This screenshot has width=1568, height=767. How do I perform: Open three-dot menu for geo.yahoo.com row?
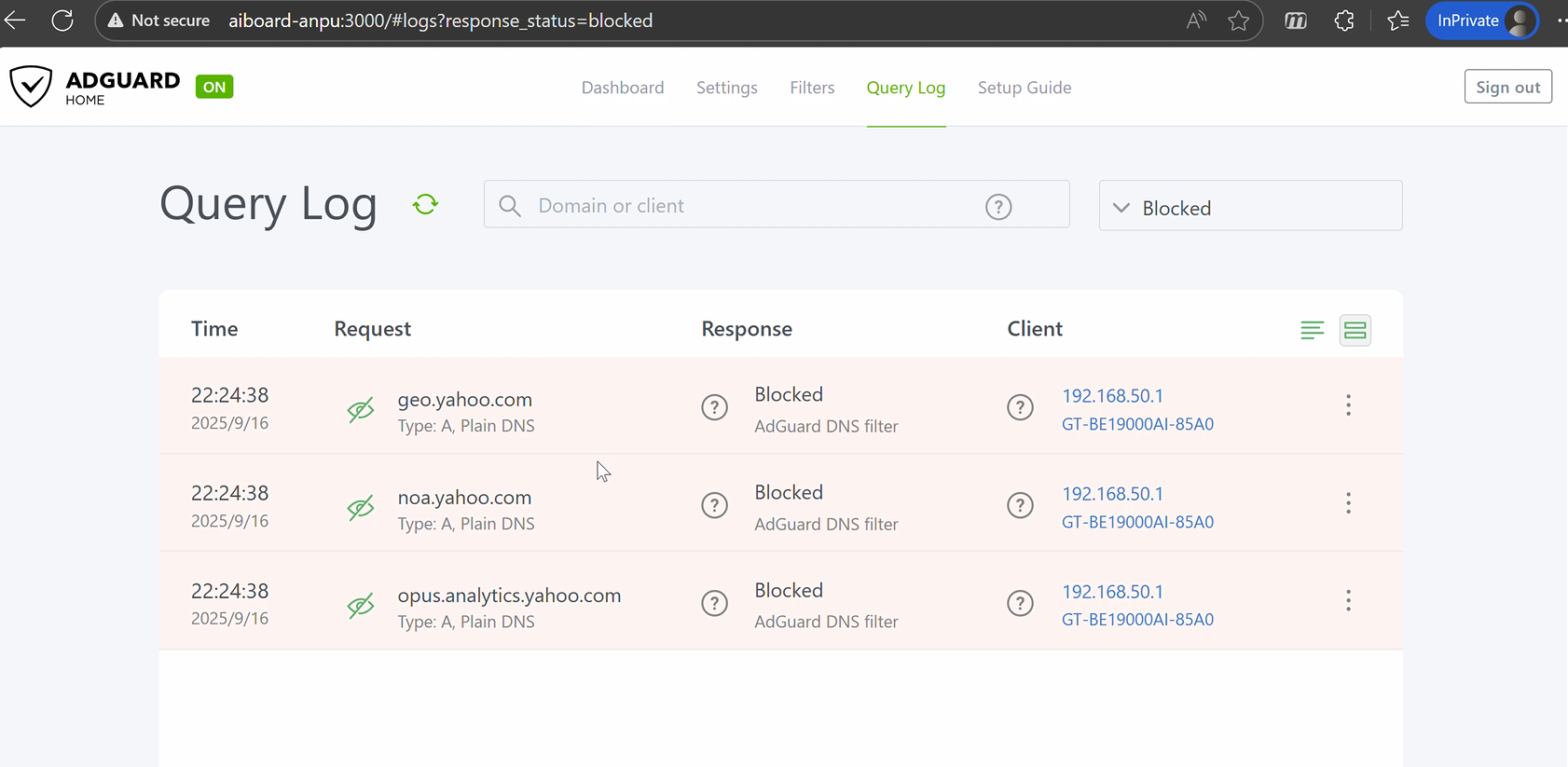pos(1348,405)
